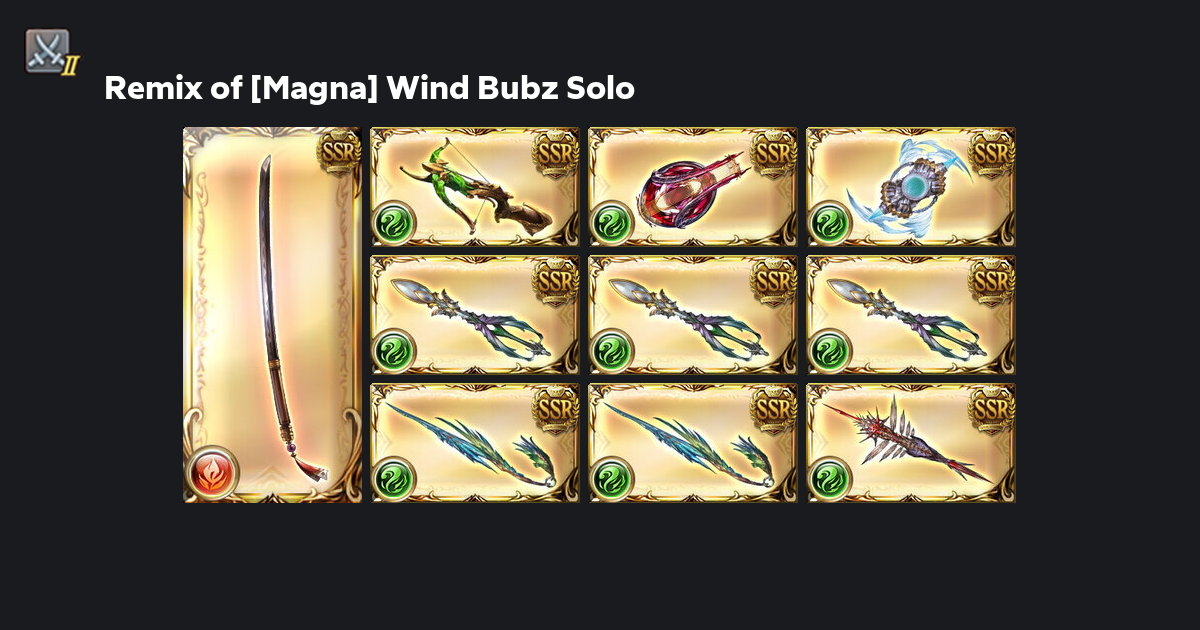Select the first feathered blade in bottom row
The image size is (1200, 630).
[x=475, y=443]
